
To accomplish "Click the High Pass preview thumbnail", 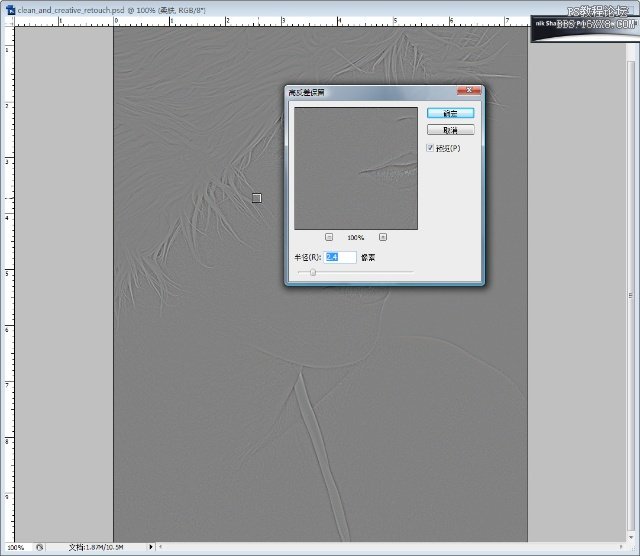I will 356,168.
